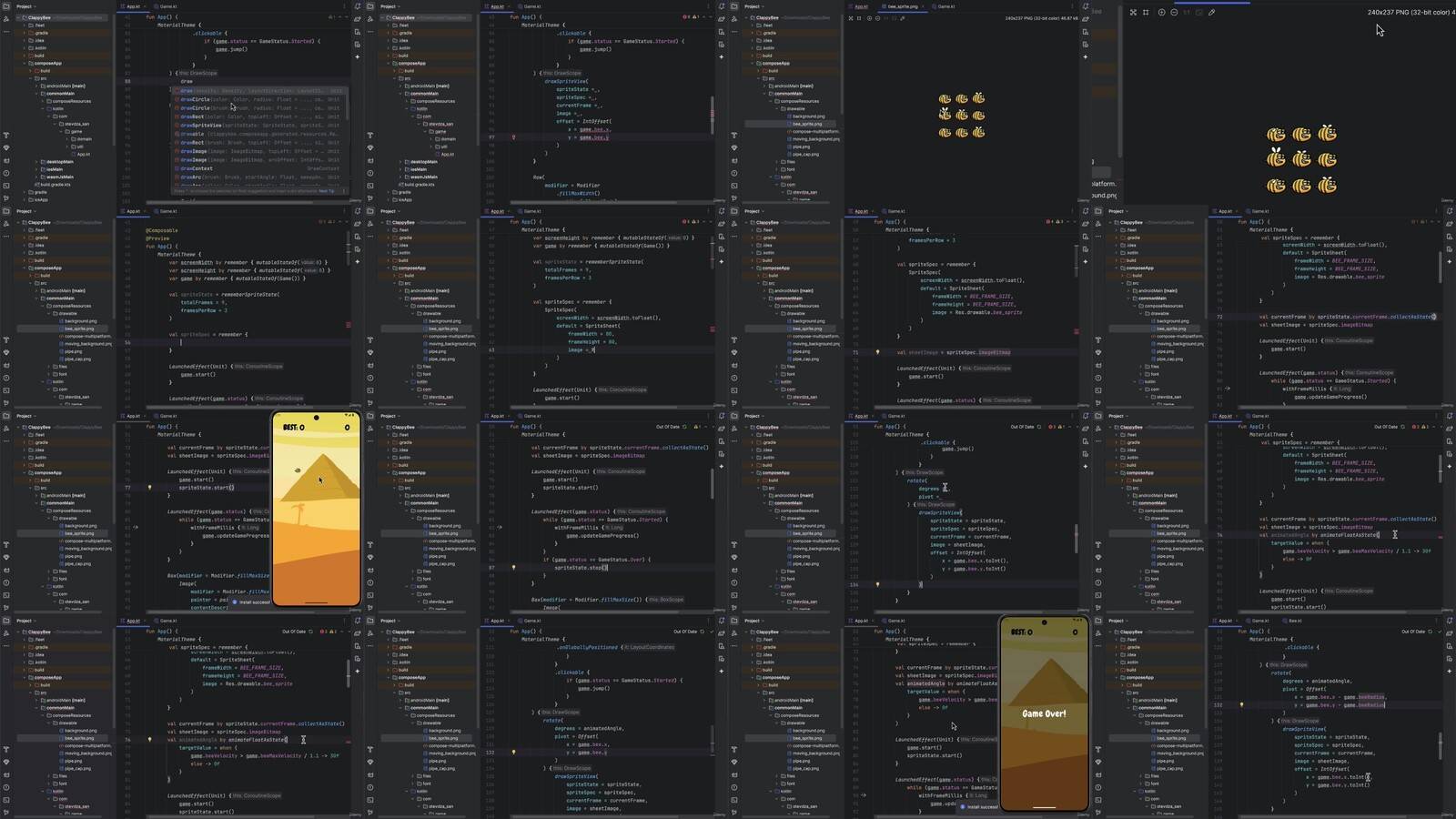Open Gradle tool window in autocomplete frame

click(x=358, y=19)
